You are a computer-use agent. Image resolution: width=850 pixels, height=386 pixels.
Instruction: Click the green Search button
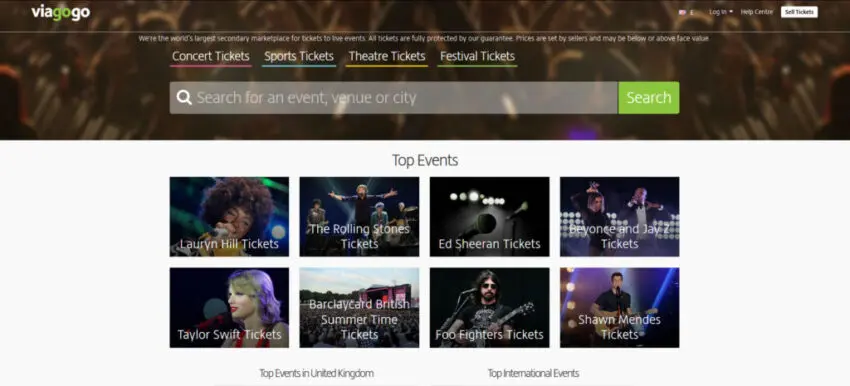pyautogui.click(x=649, y=98)
